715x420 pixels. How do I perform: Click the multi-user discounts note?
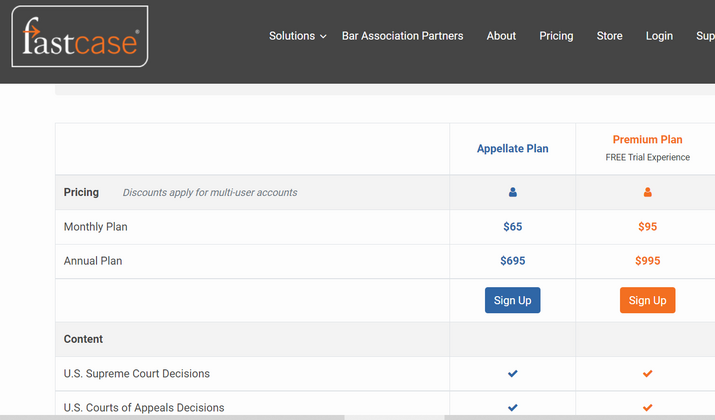pos(210,192)
